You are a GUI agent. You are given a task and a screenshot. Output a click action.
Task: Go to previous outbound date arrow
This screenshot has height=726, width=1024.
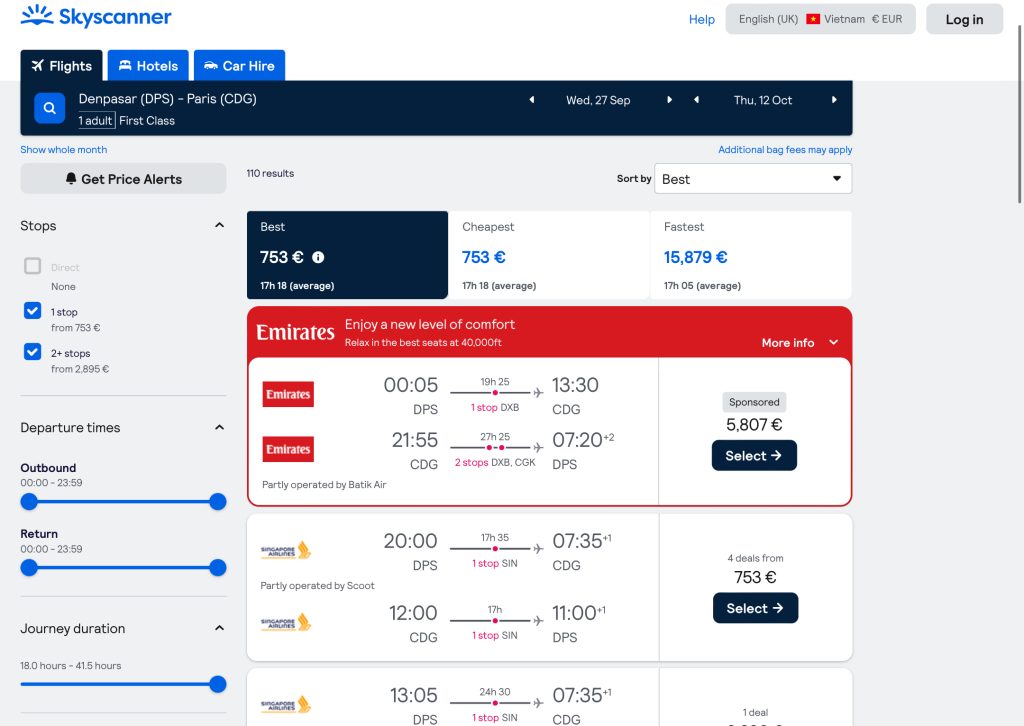click(x=532, y=100)
